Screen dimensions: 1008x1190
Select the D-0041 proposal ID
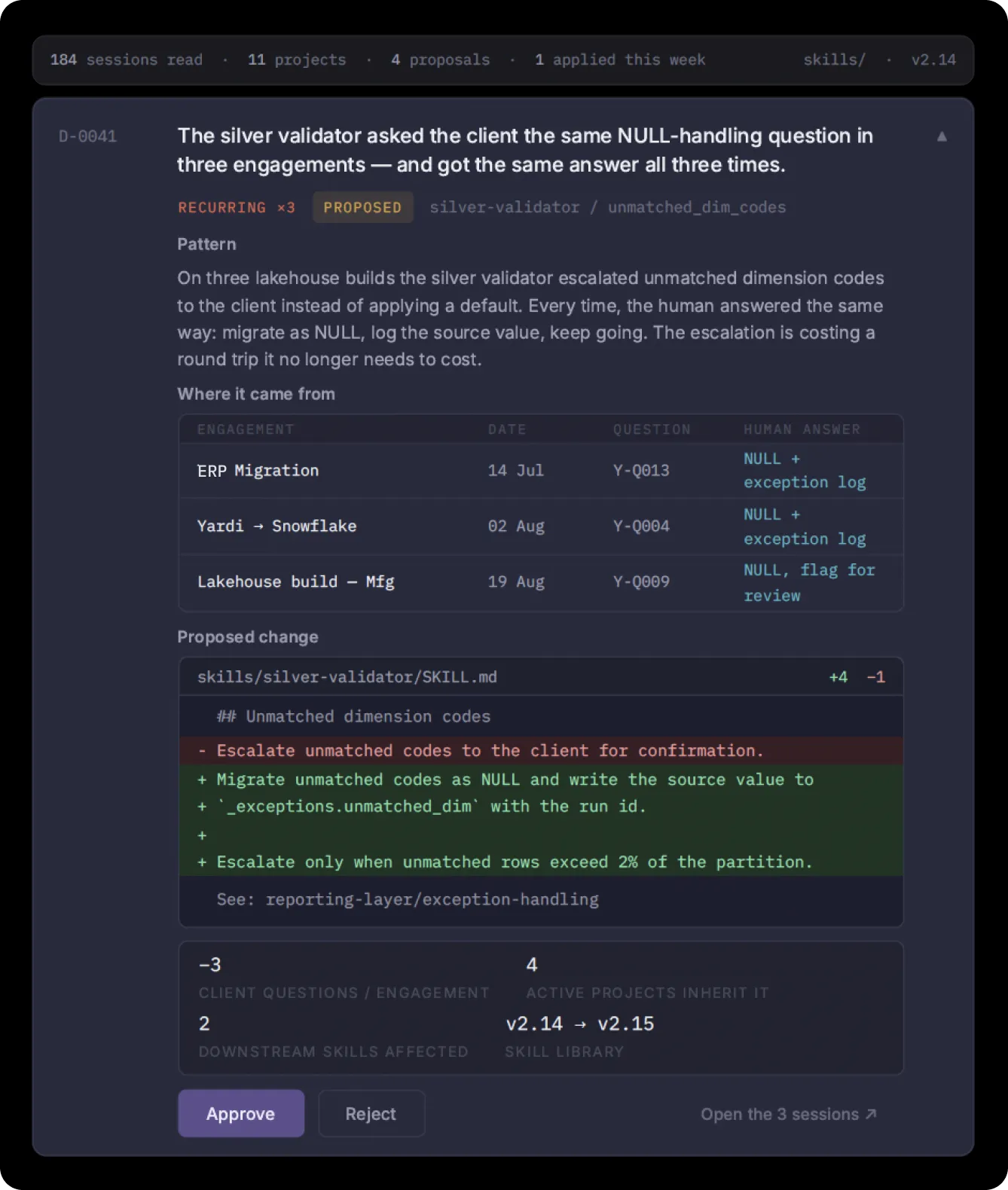(88, 136)
